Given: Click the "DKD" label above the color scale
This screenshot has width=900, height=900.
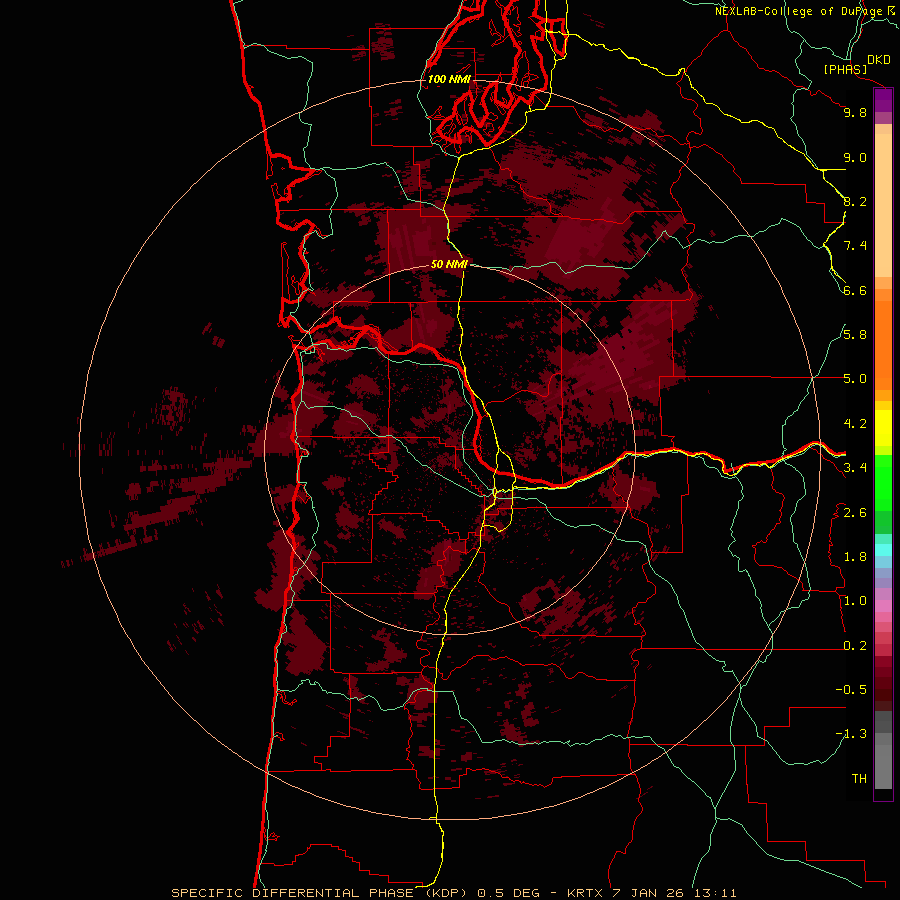Looking at the screenshot, I should [879, 60].
